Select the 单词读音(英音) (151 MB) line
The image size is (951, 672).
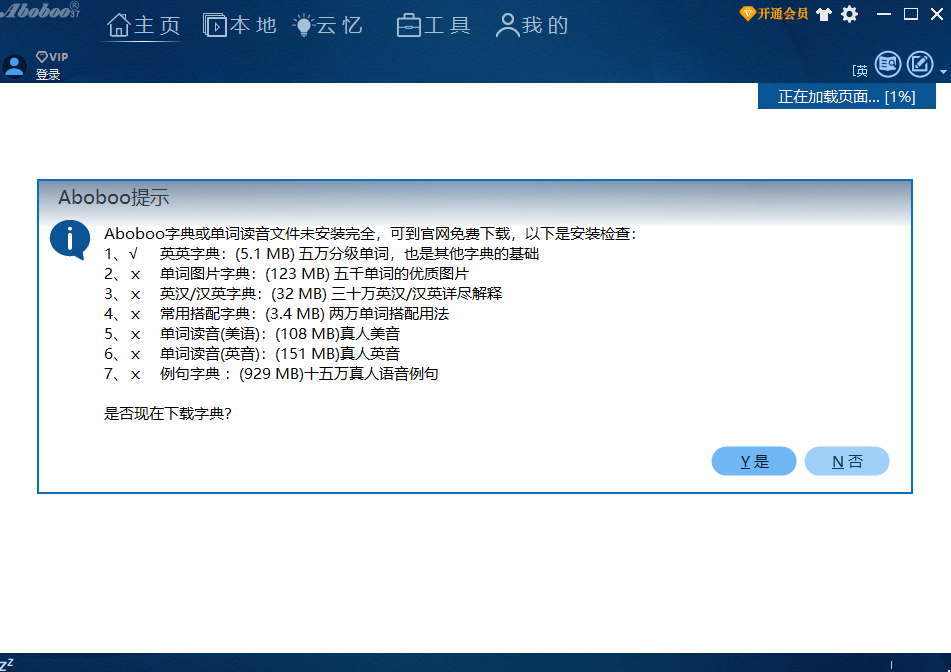(252, 354)
